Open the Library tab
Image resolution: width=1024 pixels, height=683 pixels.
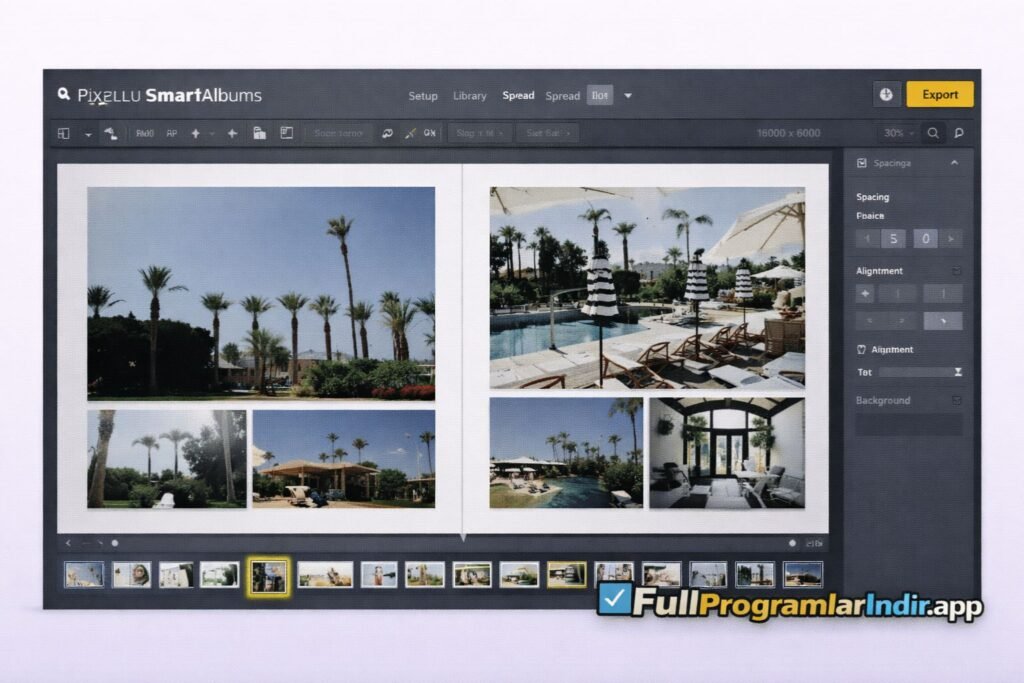469,96
